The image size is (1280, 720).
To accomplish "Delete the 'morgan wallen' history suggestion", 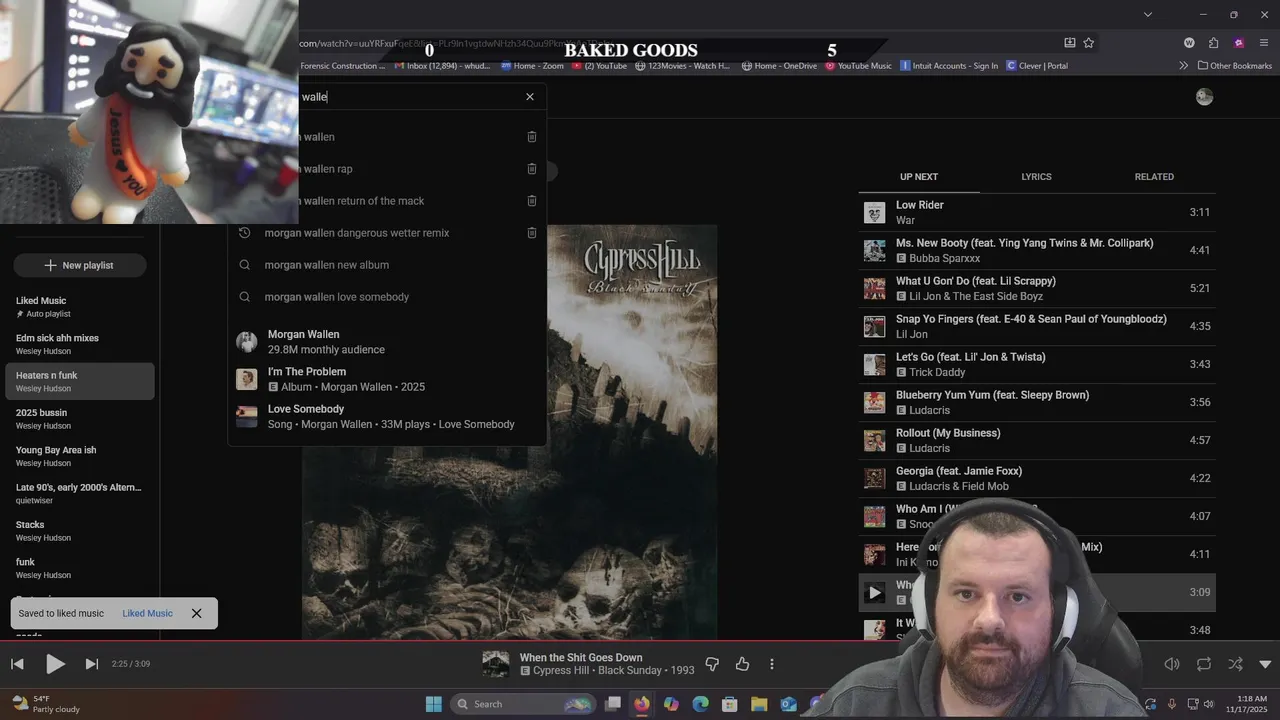I will click(532, 137).
